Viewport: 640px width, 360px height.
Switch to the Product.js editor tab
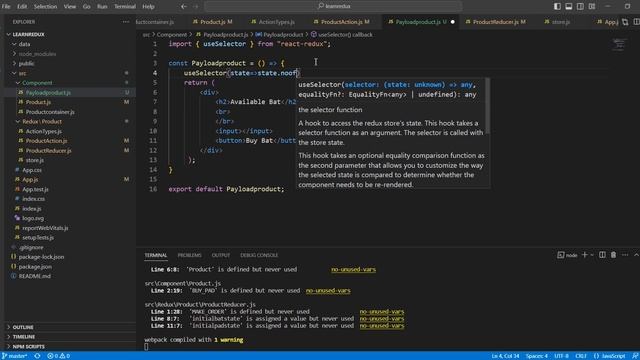(x=212, y=22)
